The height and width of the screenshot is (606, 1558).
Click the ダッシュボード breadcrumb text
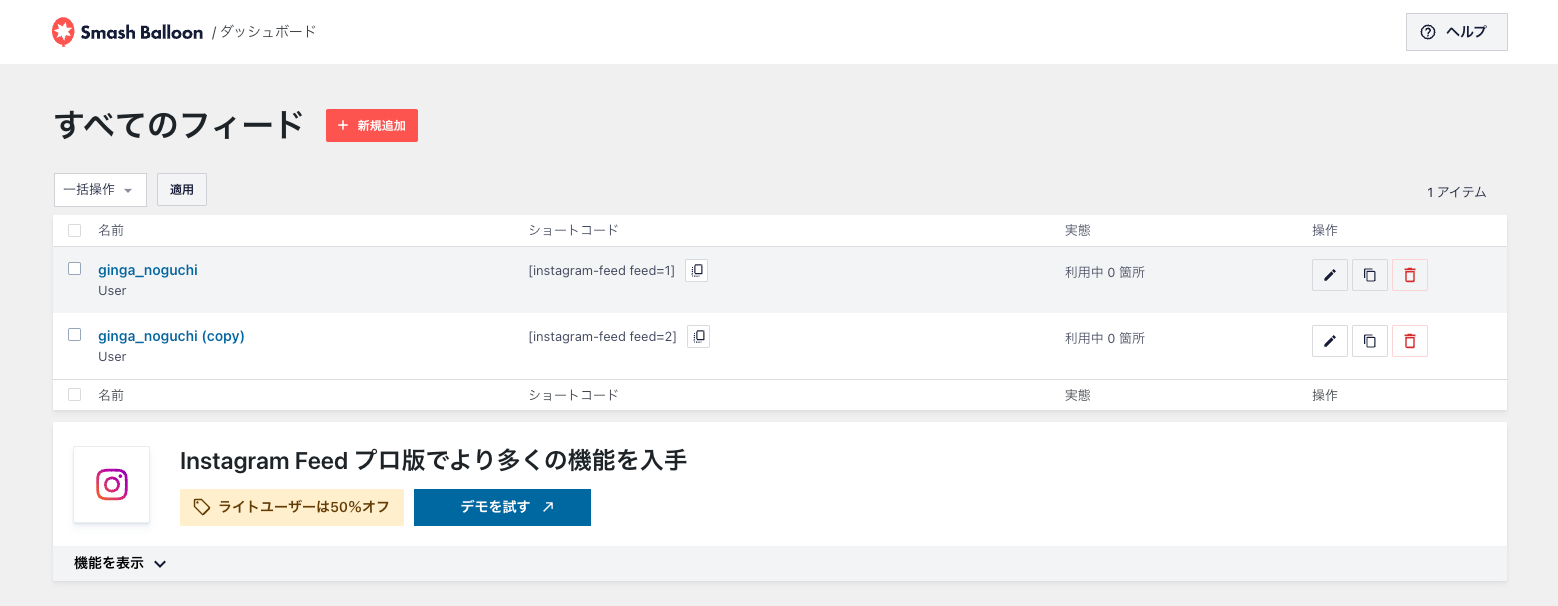pos(268,32)
